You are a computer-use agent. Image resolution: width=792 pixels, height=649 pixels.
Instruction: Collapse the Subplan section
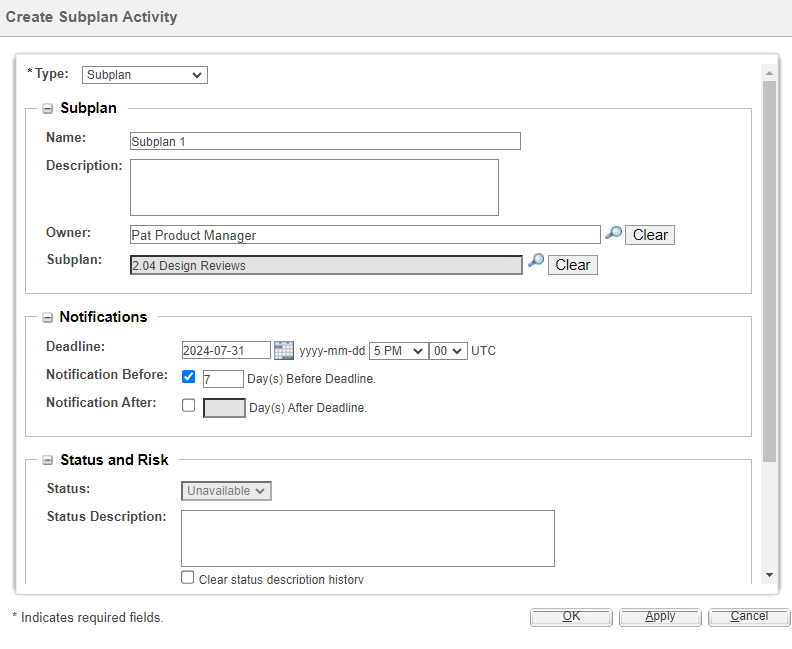point(47,109)
